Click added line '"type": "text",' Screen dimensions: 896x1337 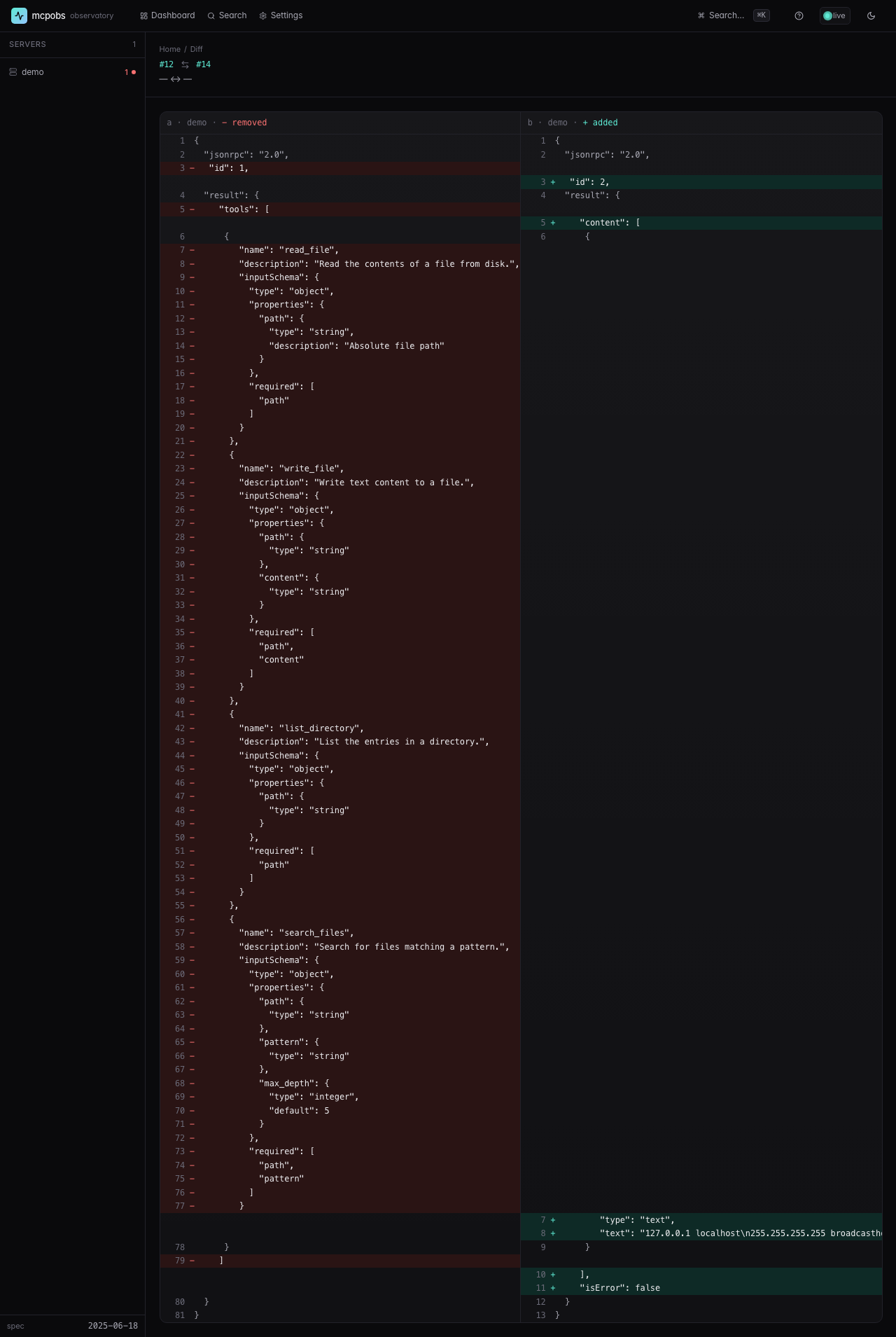(701, 1220)
